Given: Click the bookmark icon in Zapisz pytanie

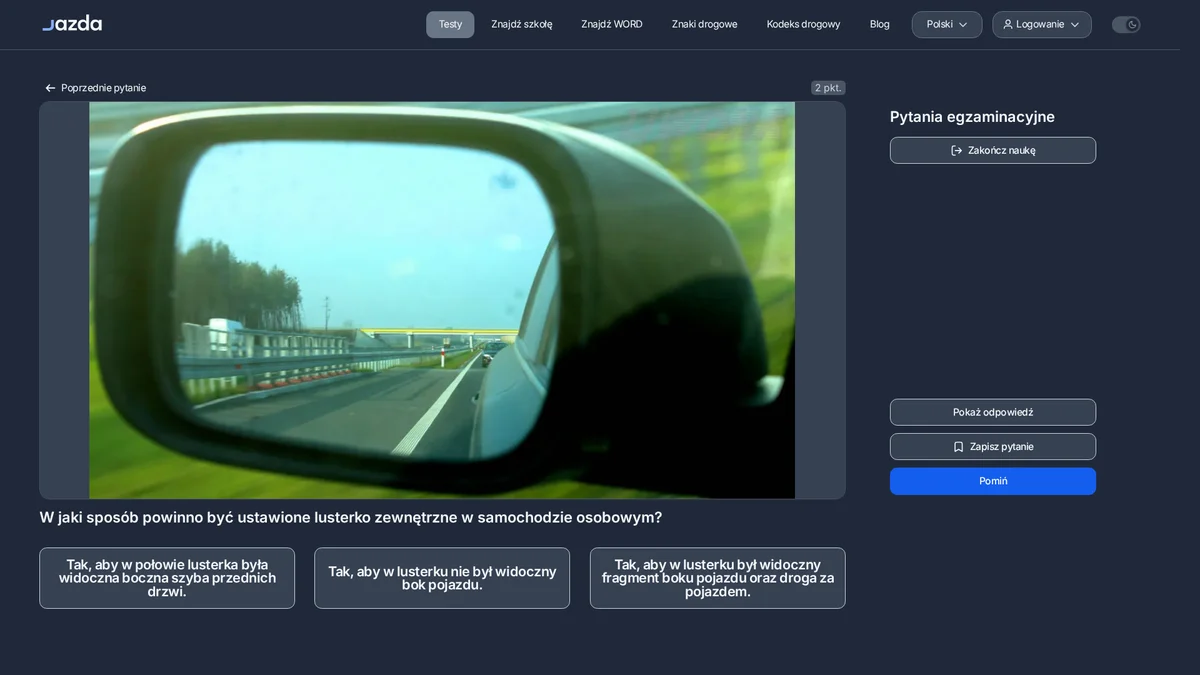Looking at the screenshot, I should tap(958, 447).
